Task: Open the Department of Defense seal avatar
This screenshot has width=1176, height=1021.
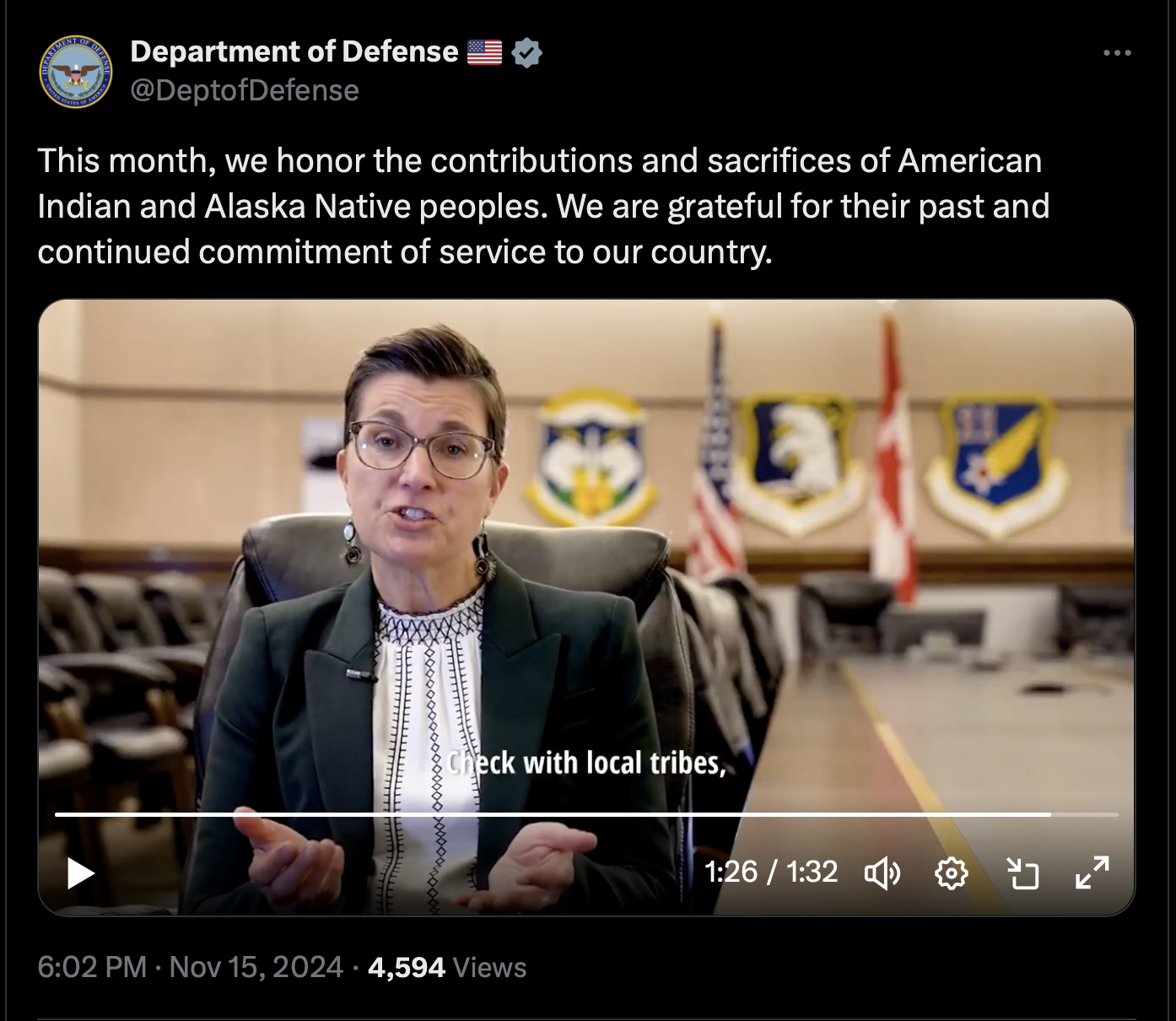Action: (x=76, y=72)
